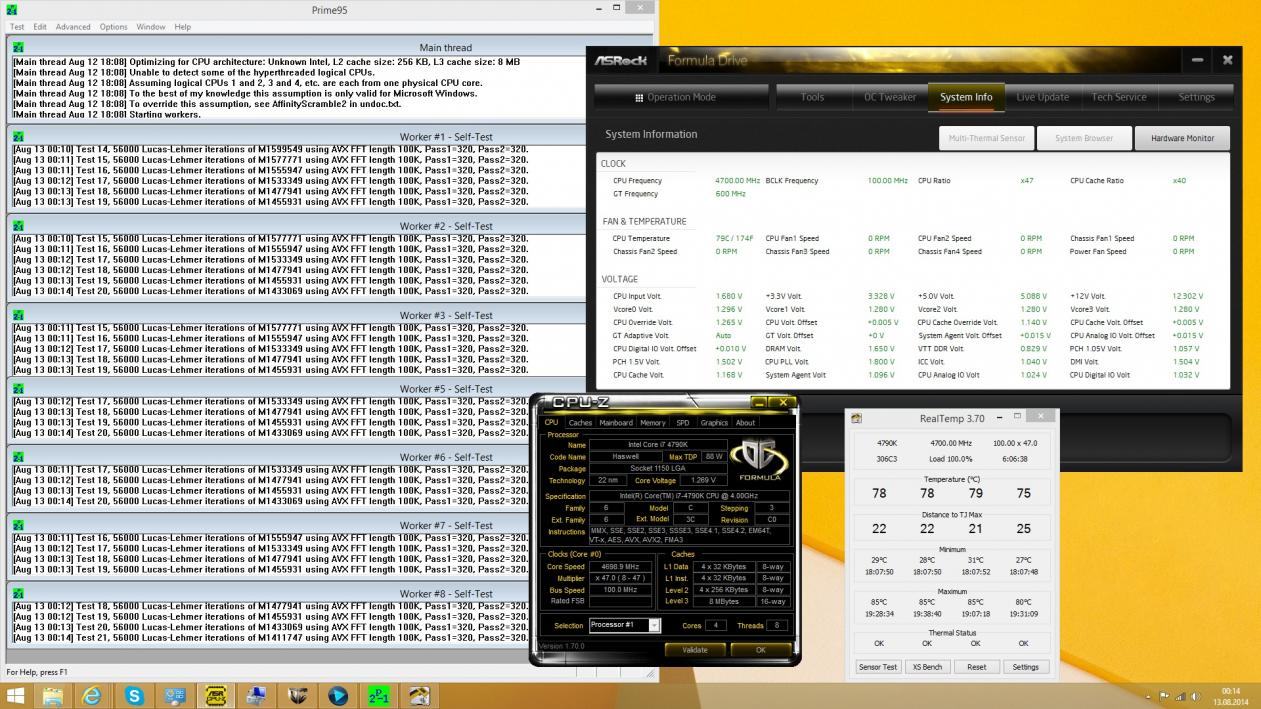Open the Tools tab in Formula Drive
Screen dimensions: 1261x709
pyautogui.click(x=812, y=97)
